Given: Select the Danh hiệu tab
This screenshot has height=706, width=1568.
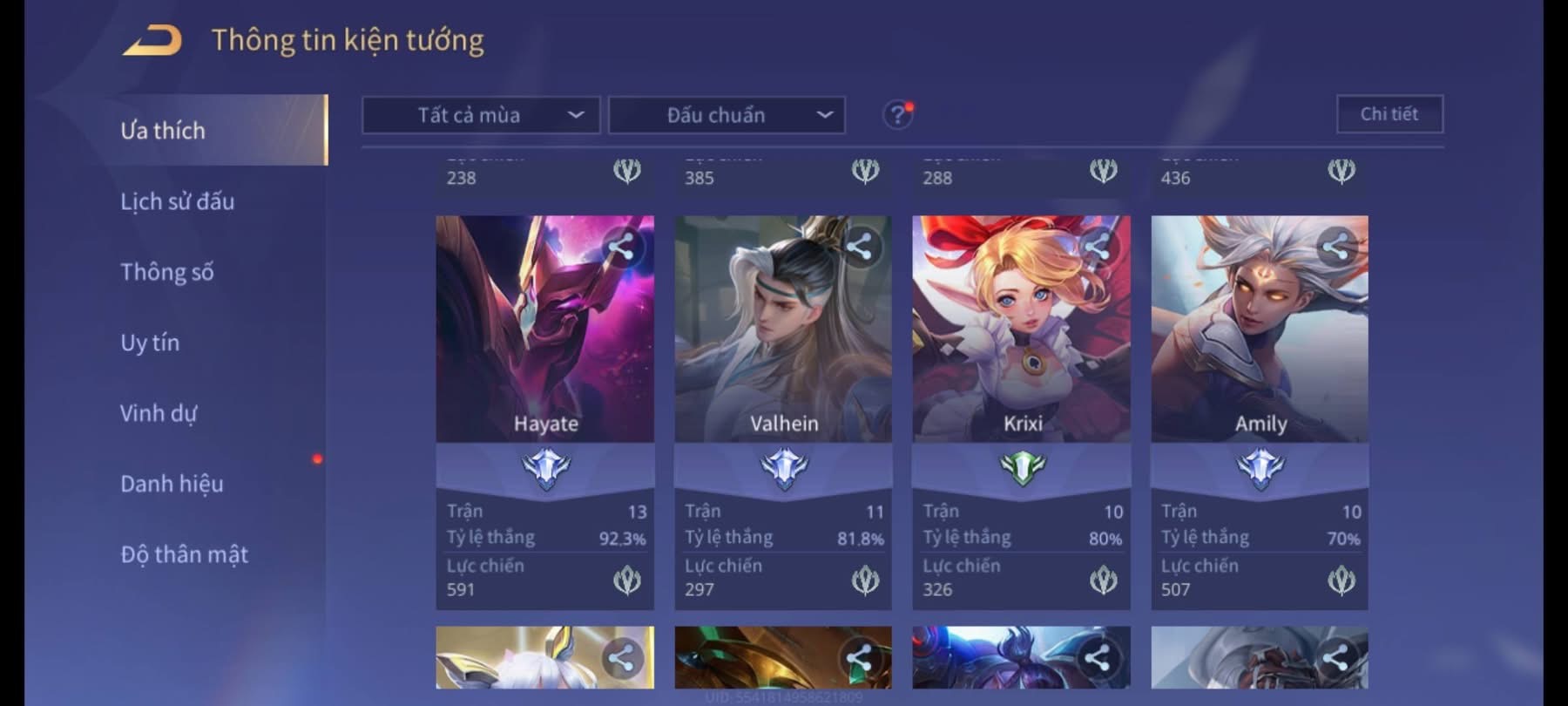Looking at the screenshot, I should point(172,484).
